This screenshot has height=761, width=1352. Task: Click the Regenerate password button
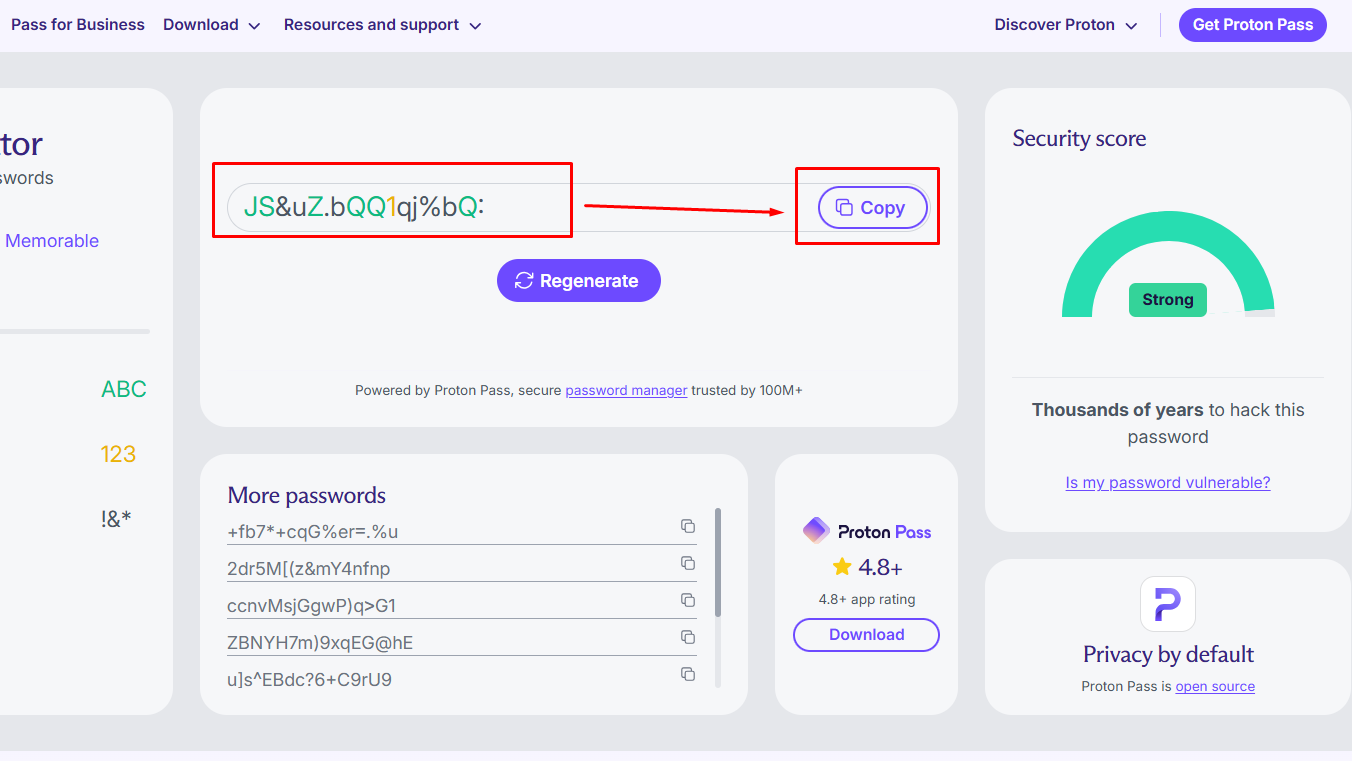[579, 281]
